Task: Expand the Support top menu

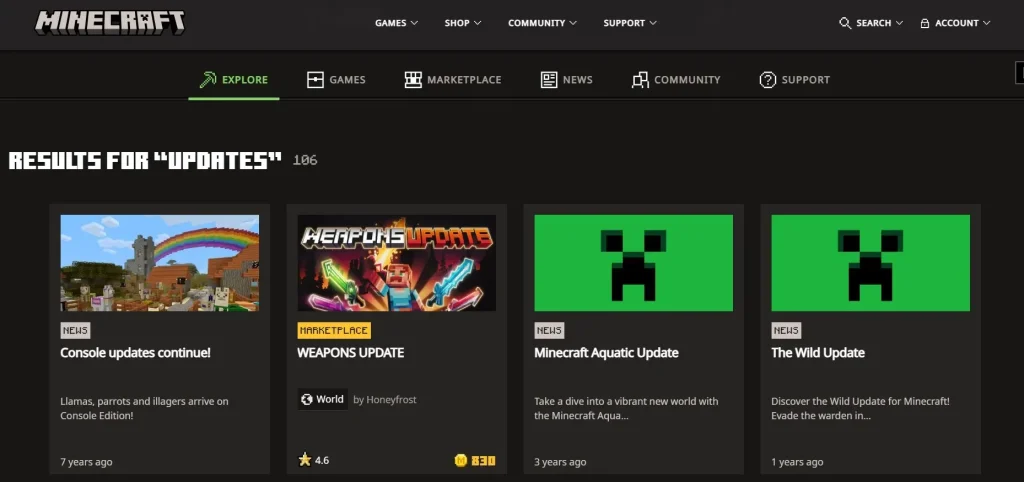Action: [630, 23]
